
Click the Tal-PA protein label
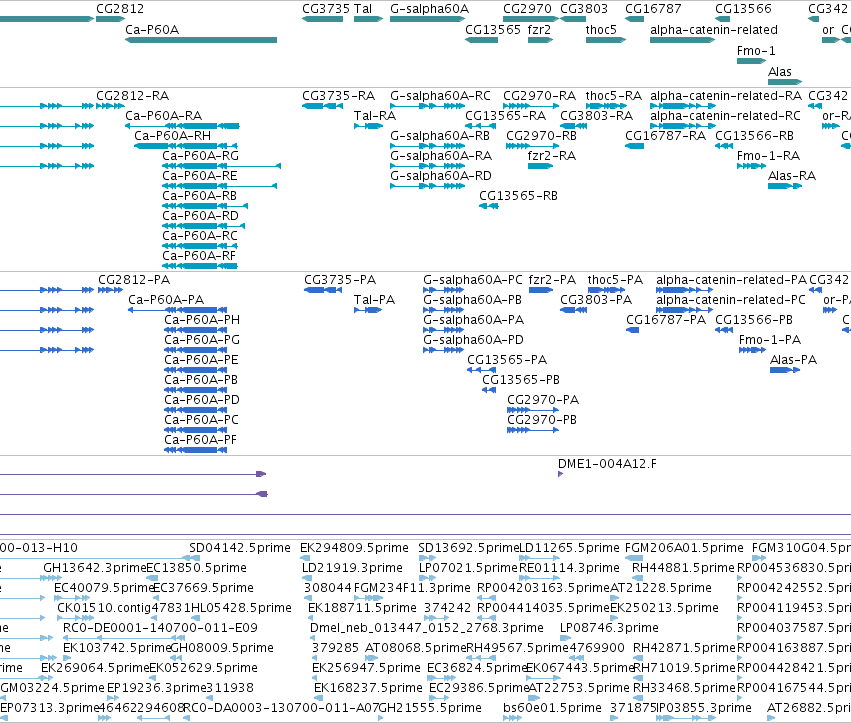pyautogui.click(x=374, y=300)
